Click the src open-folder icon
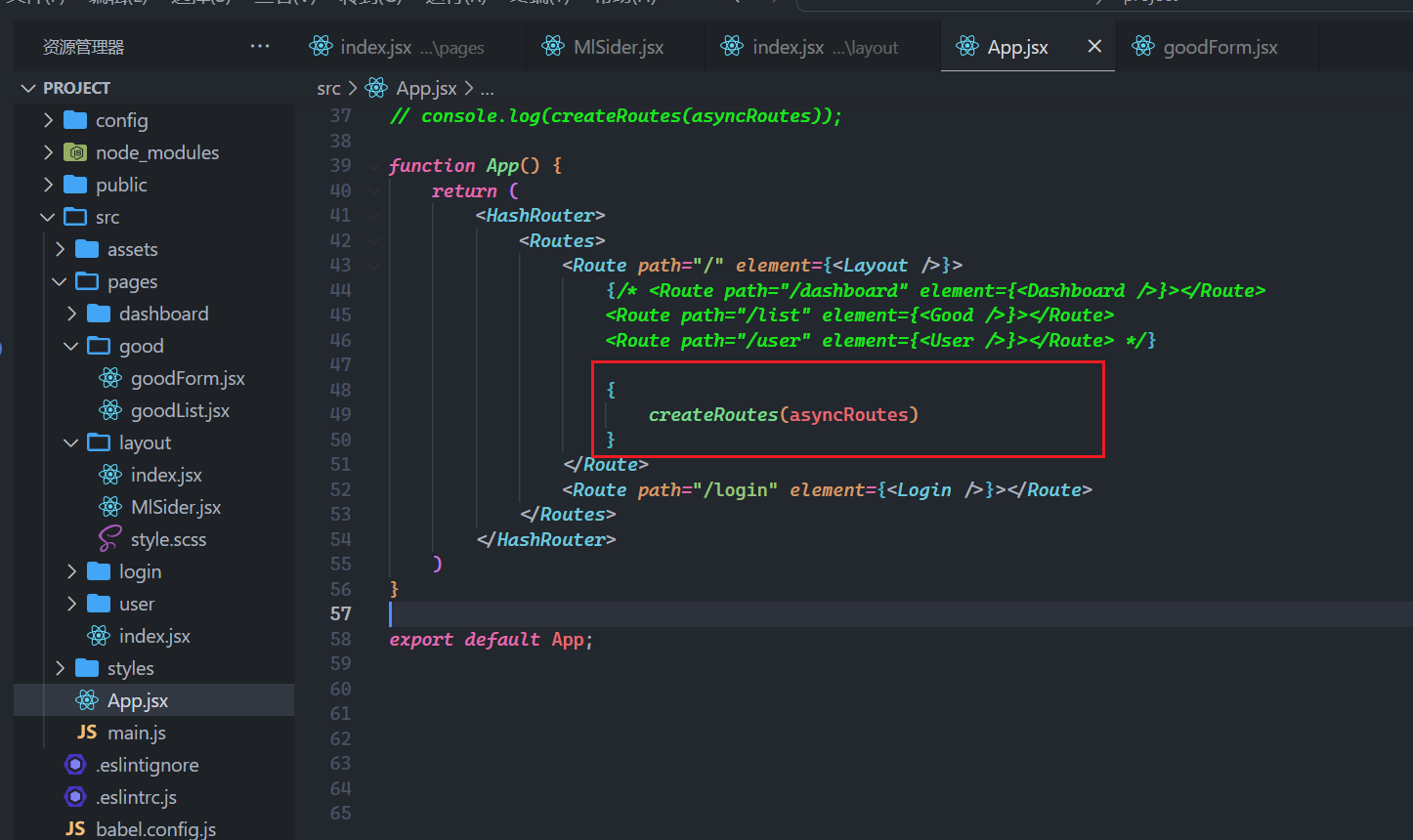This screenshot has height=840, width=1413. [75, 217]
